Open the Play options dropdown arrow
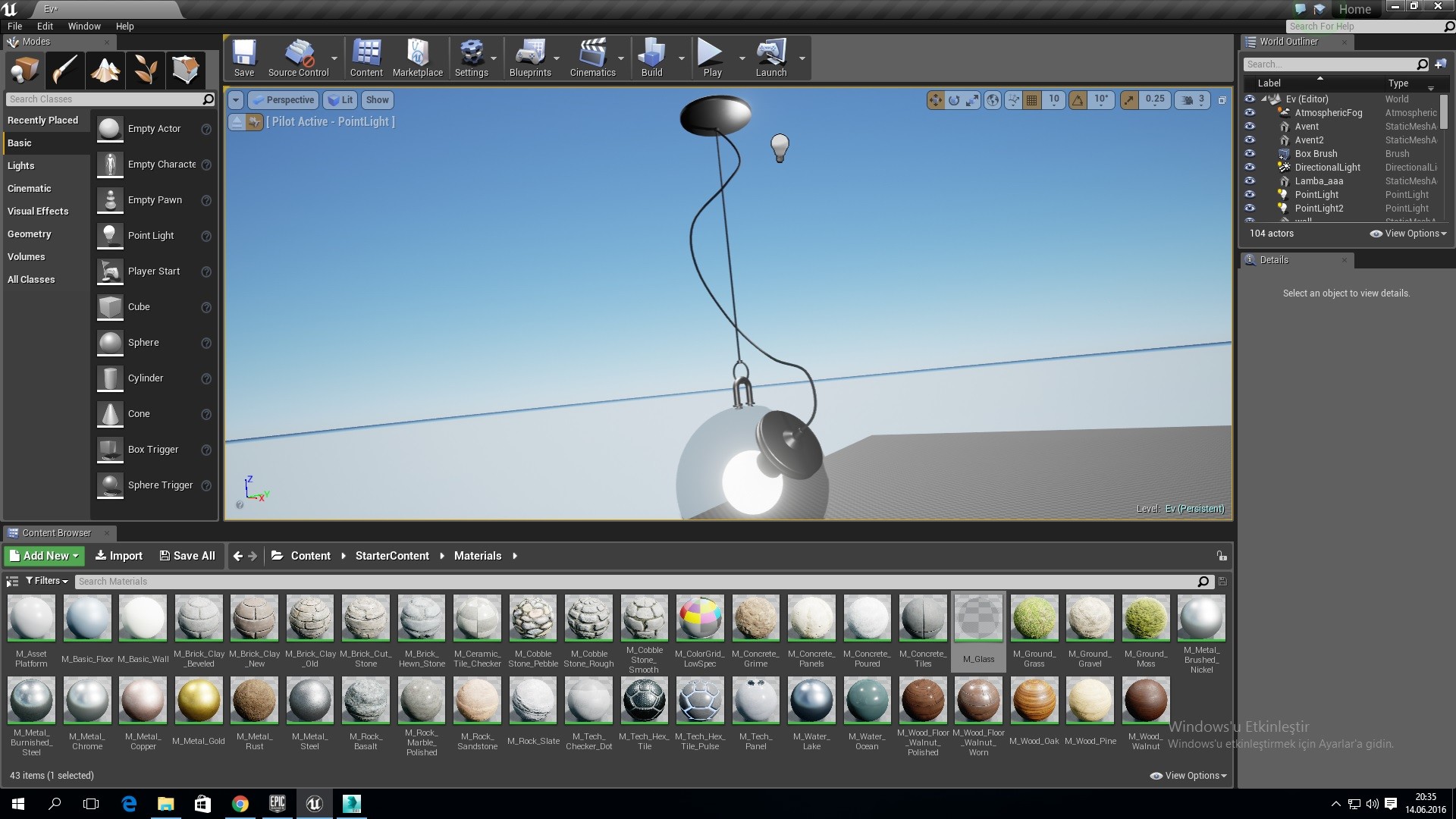Image resolution: width=1456 pixels, height=819 pixels. click(742, 58)
